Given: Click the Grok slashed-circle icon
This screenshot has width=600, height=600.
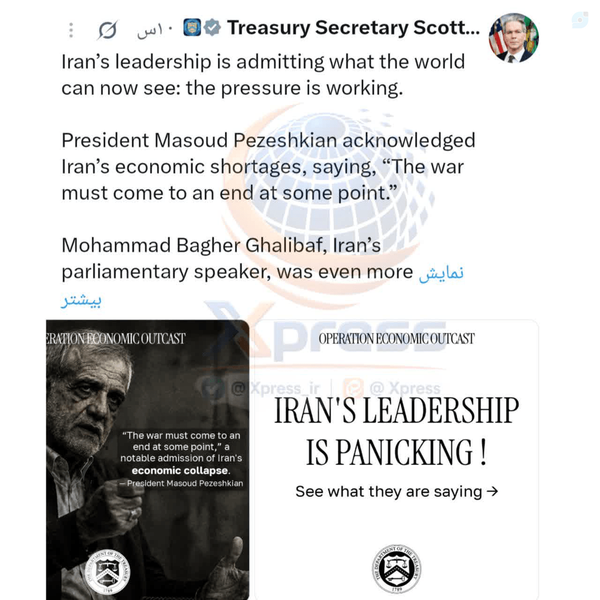Looking at the screenshot, I should (107, 30).
